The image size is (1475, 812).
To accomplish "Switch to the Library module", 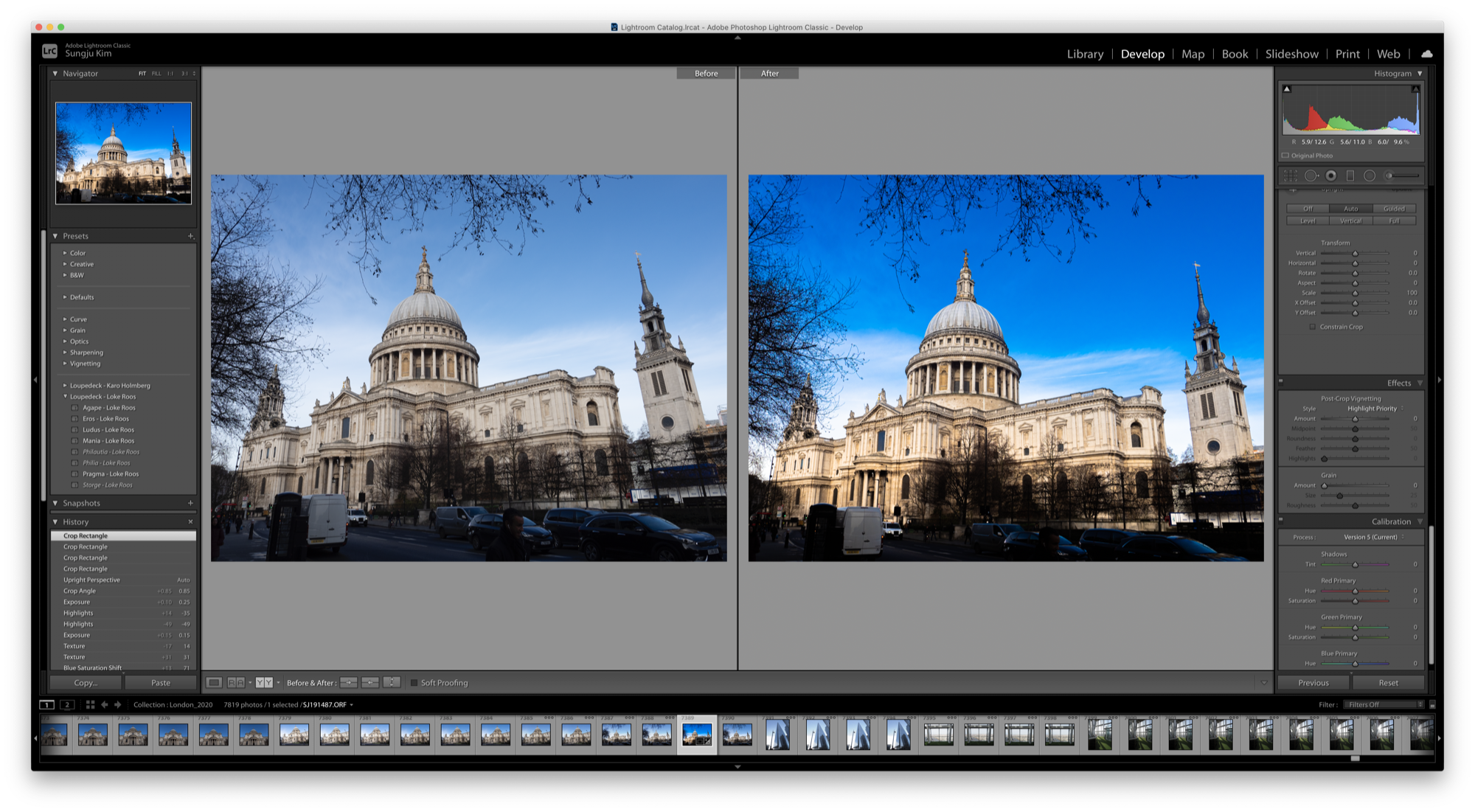I will 1085,54.
